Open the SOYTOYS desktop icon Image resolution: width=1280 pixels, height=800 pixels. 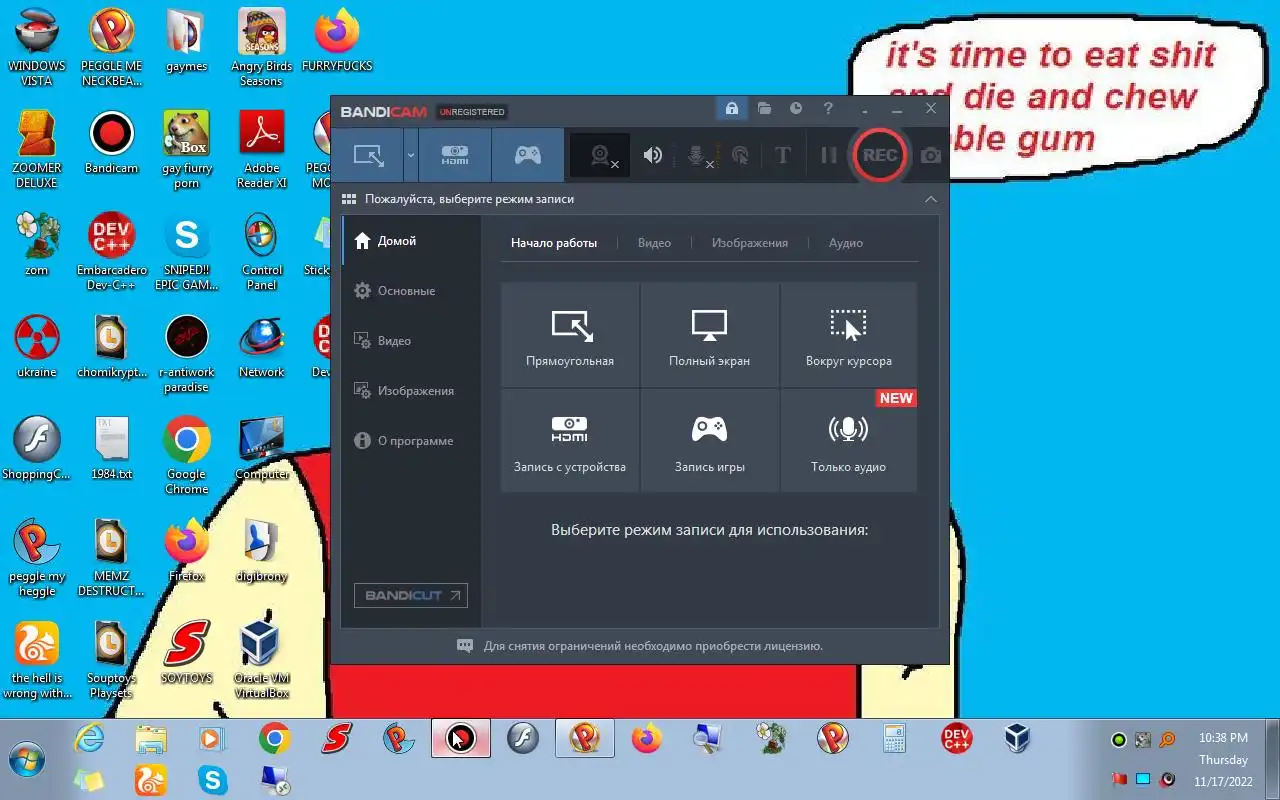187,653
